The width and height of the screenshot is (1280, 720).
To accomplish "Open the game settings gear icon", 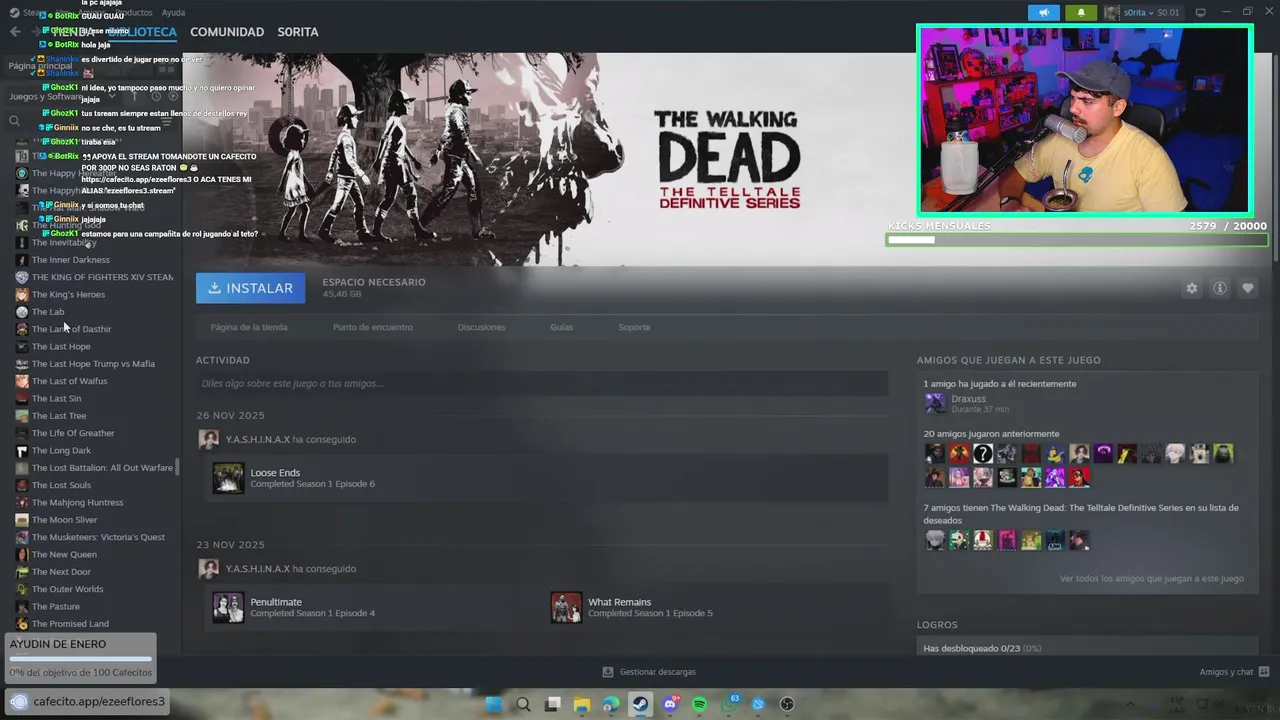I will (x=1191, y=288).
